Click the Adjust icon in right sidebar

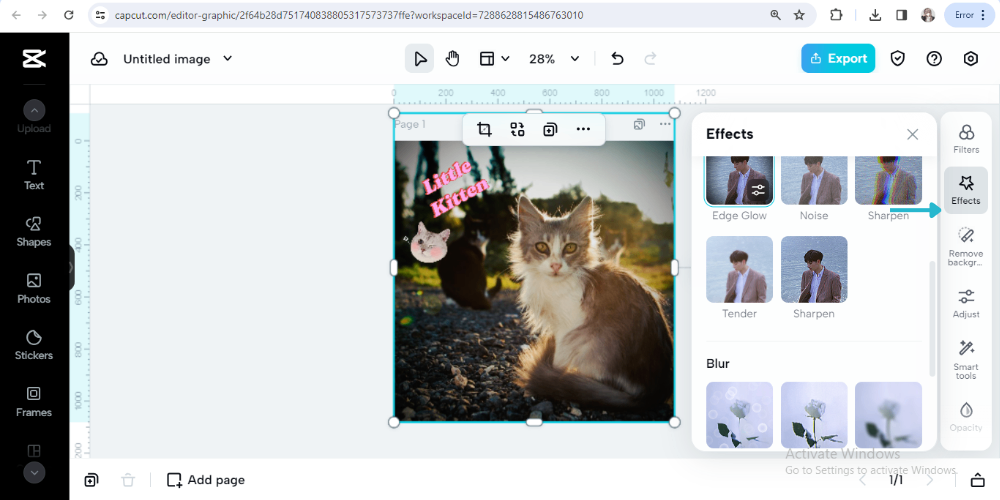pos(966,302)
